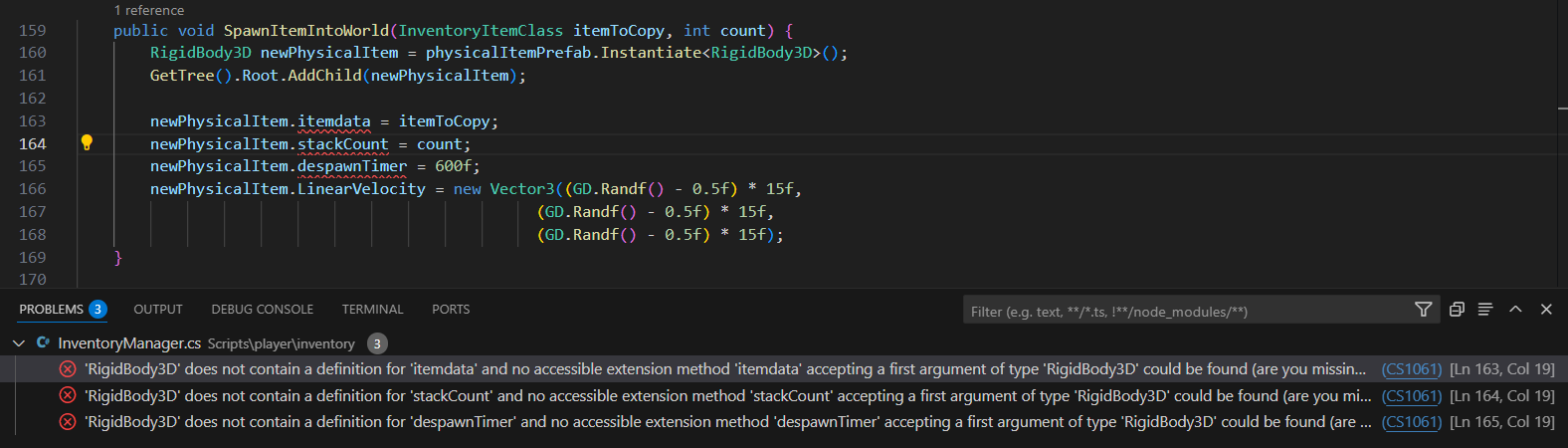Open the CS1061 link on Ln 165 error

1411,421
